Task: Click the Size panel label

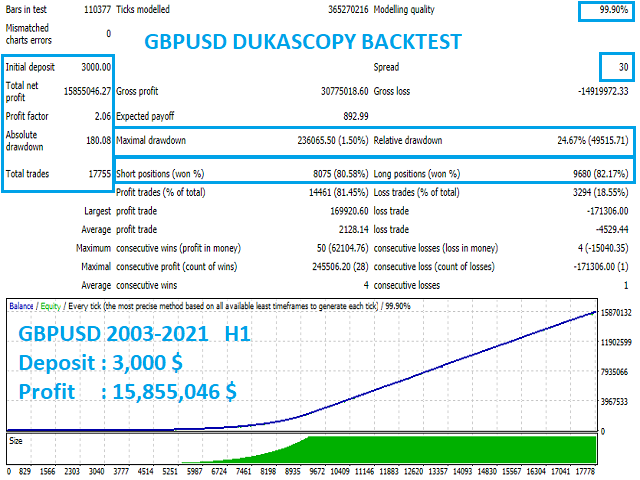Action: [x=15, y=439]
